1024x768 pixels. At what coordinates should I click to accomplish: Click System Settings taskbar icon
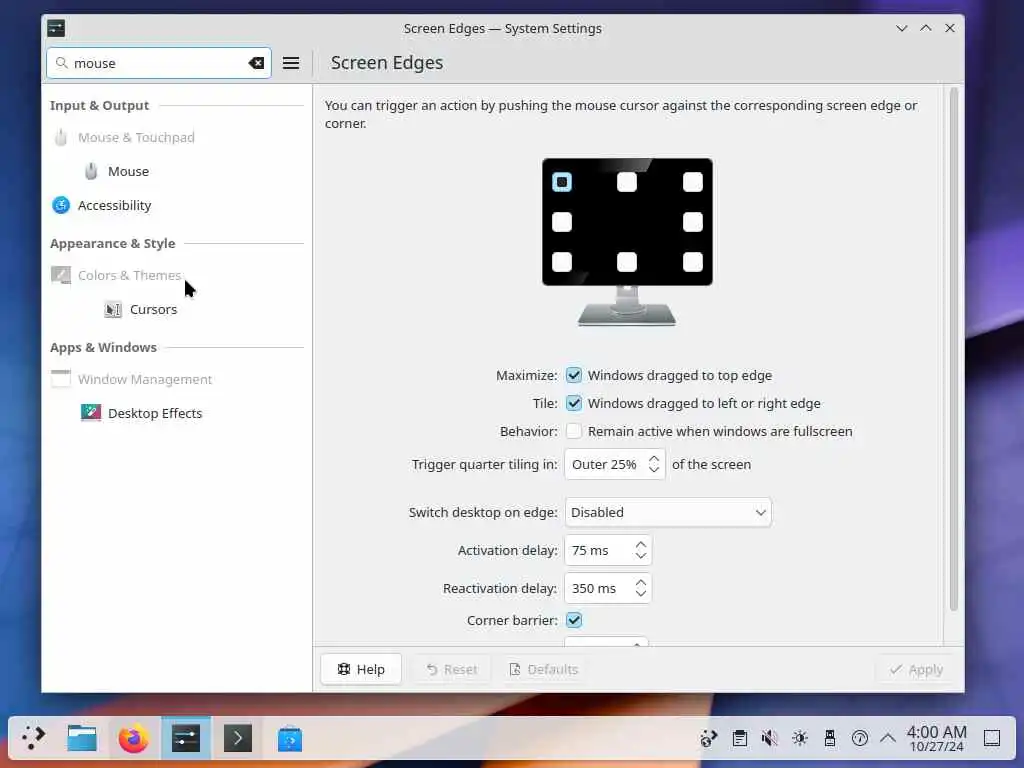pyautogui.click(x=186, y=738)
